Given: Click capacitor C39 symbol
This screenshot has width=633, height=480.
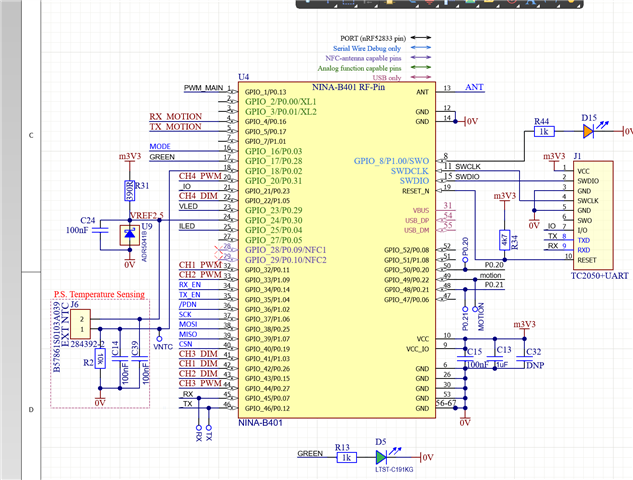Looking at the screenshot, I should click(x=140, y=358).
